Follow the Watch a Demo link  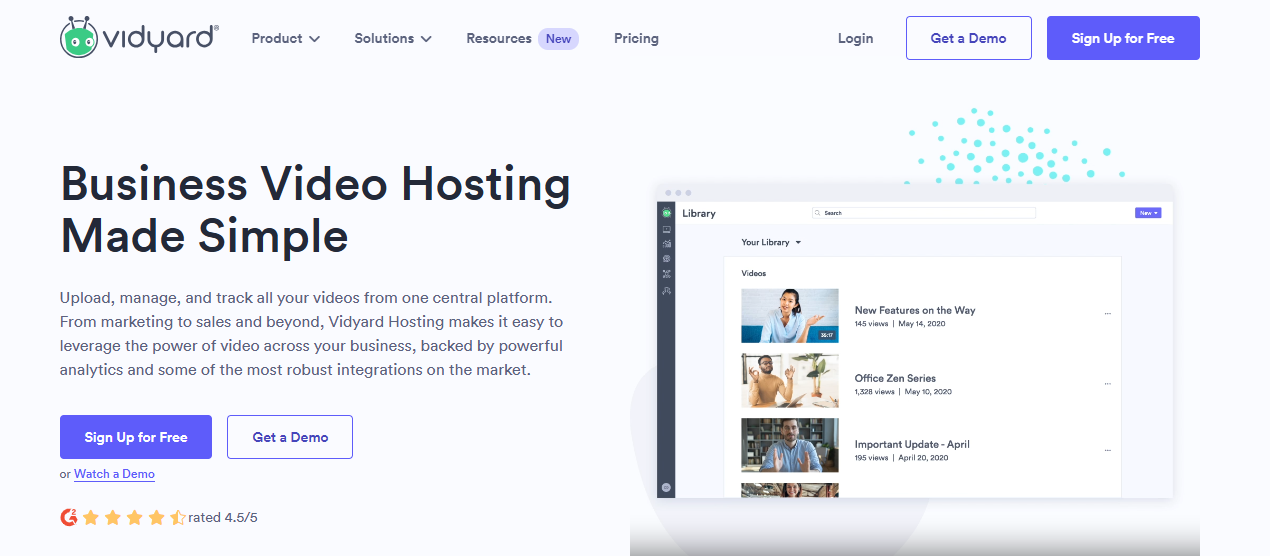[114, 474]
